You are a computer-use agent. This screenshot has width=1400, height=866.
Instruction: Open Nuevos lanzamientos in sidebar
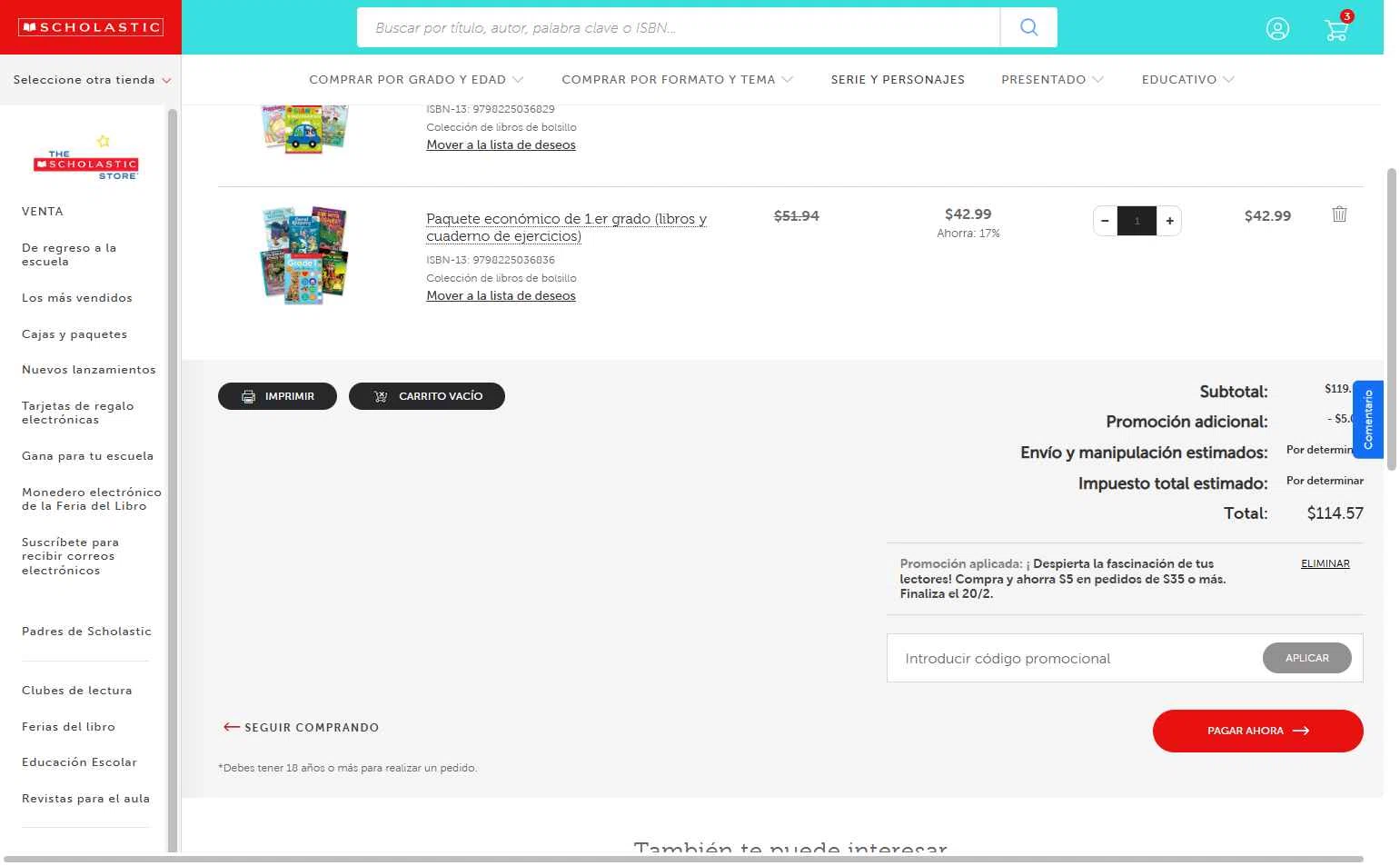pyautogui.click(x=89, y=369)
